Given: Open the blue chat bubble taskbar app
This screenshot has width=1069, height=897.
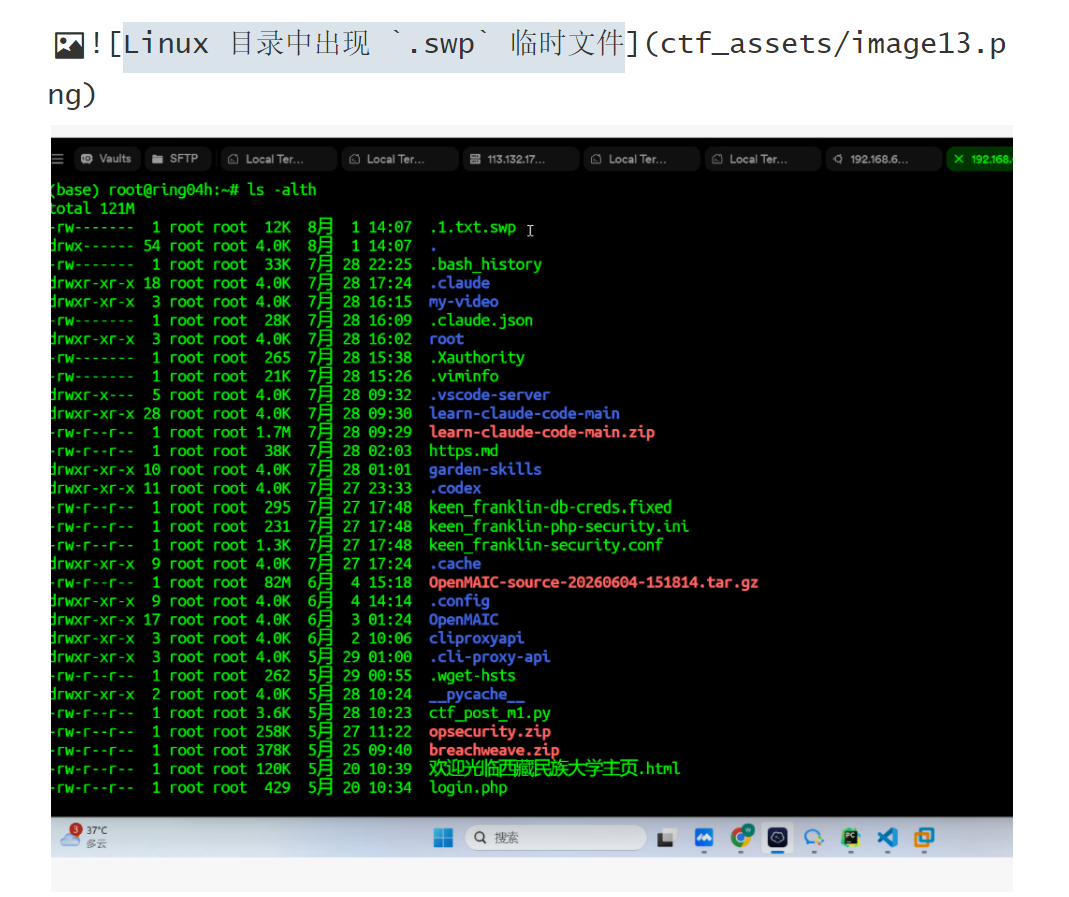Looking at the screenshot, I should [813, 837].
